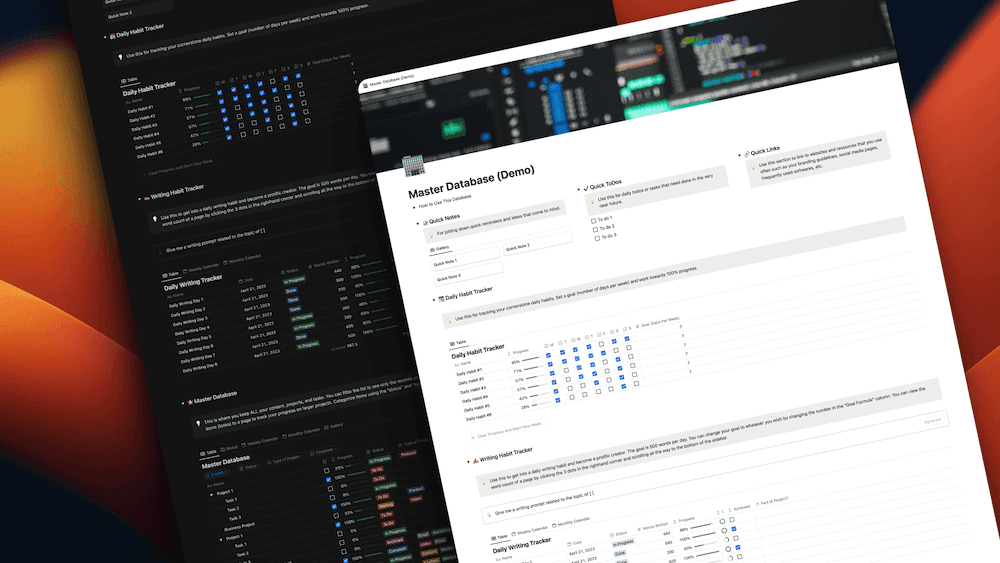Click Clear Progress and Start New Week, light window

(507, 430)
